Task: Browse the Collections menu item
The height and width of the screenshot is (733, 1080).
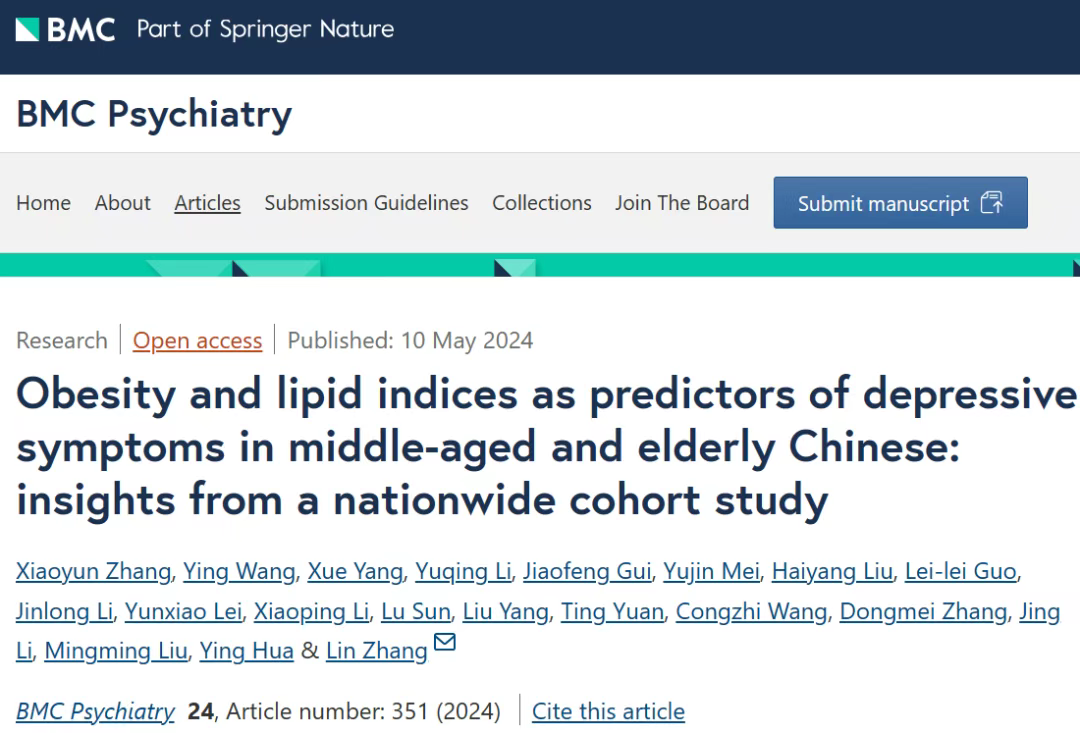Action: coord(542,203)
